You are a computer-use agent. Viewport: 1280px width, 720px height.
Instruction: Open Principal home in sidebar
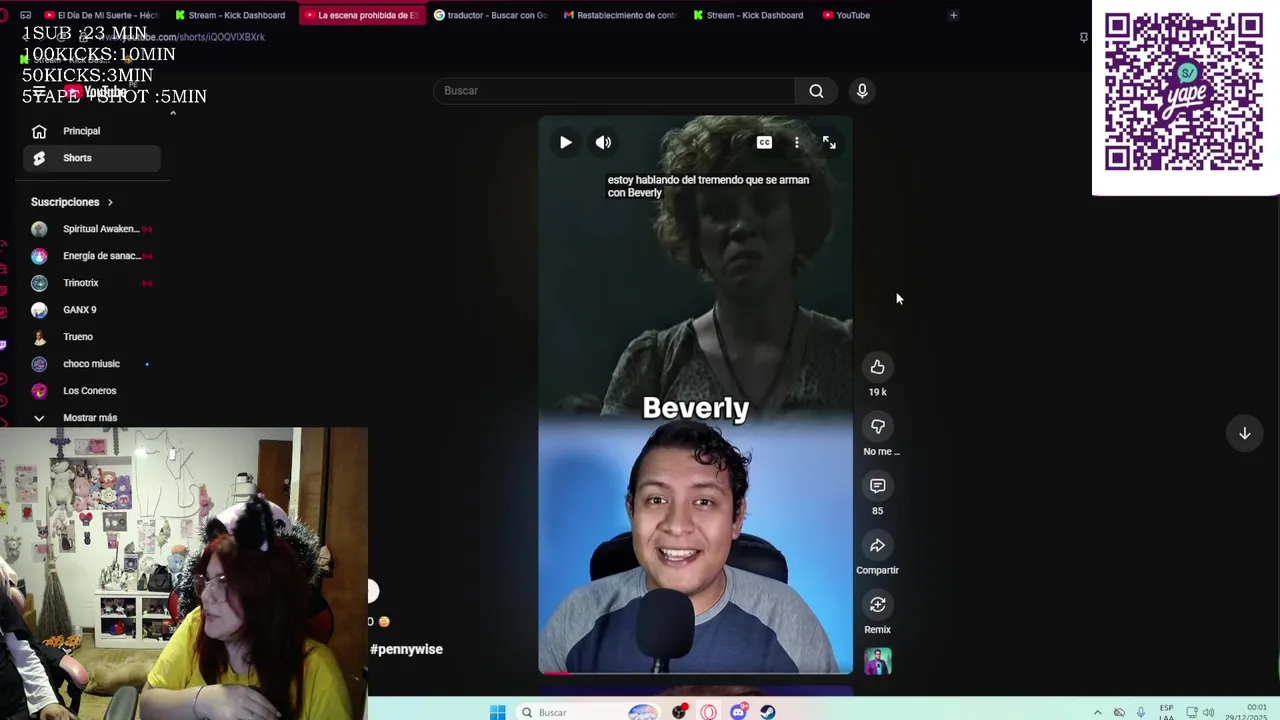tap(92, 131)
